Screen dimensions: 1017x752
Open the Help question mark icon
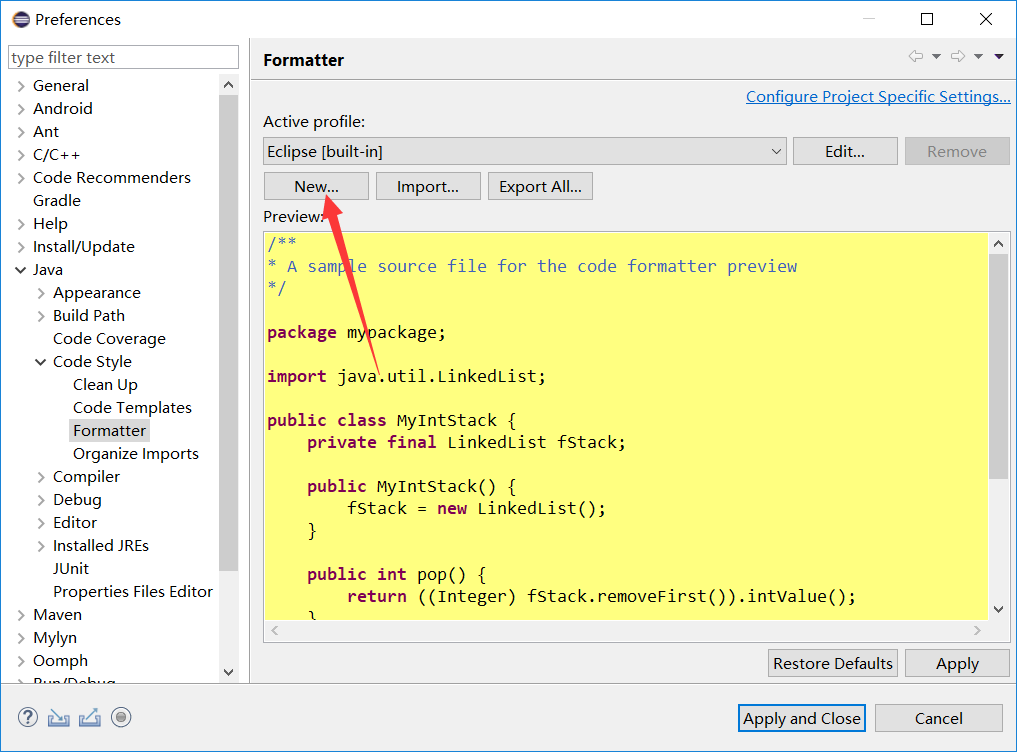coord(28,717)
